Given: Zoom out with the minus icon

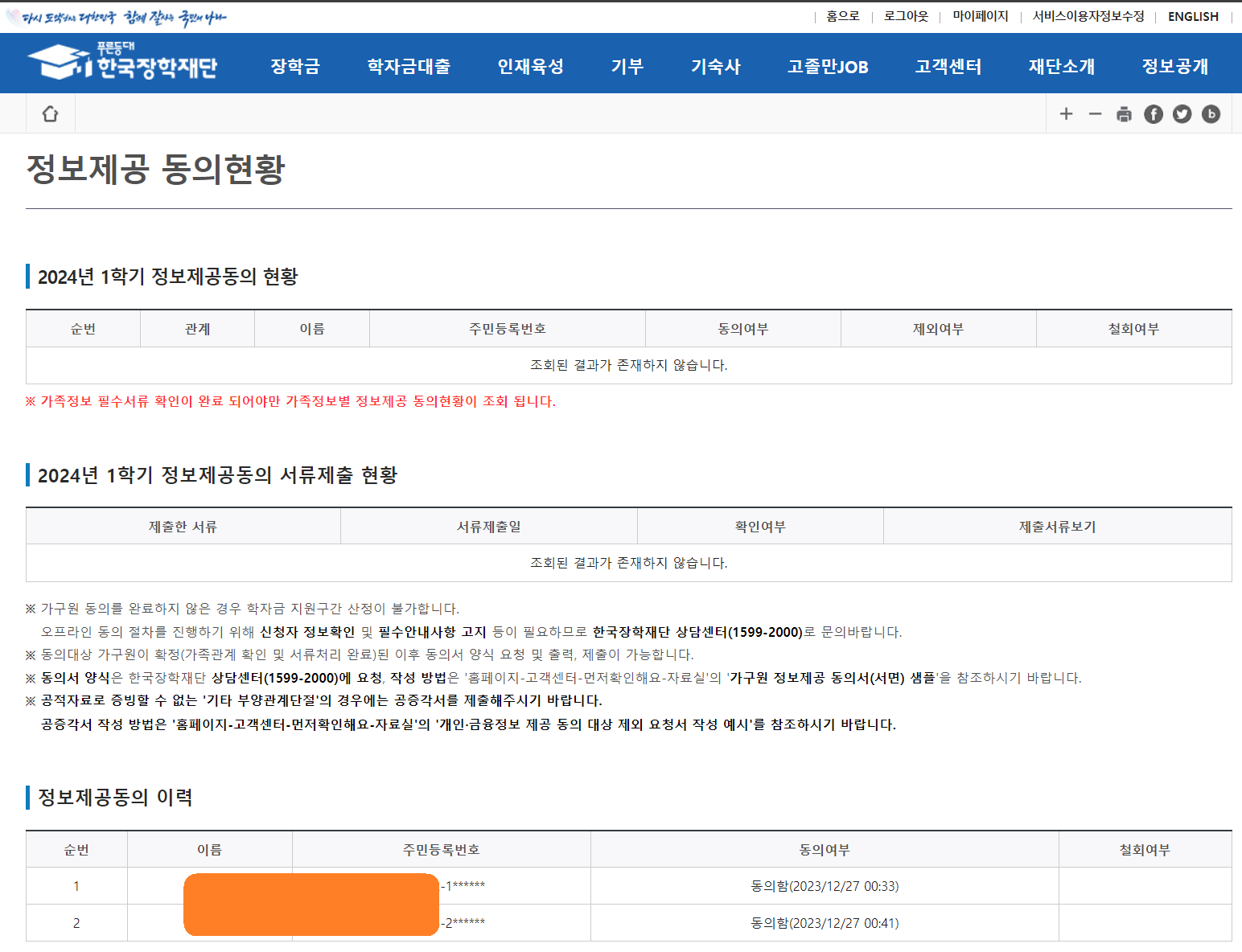Looking at the screenshot, I should click(x=1095, y=114).
